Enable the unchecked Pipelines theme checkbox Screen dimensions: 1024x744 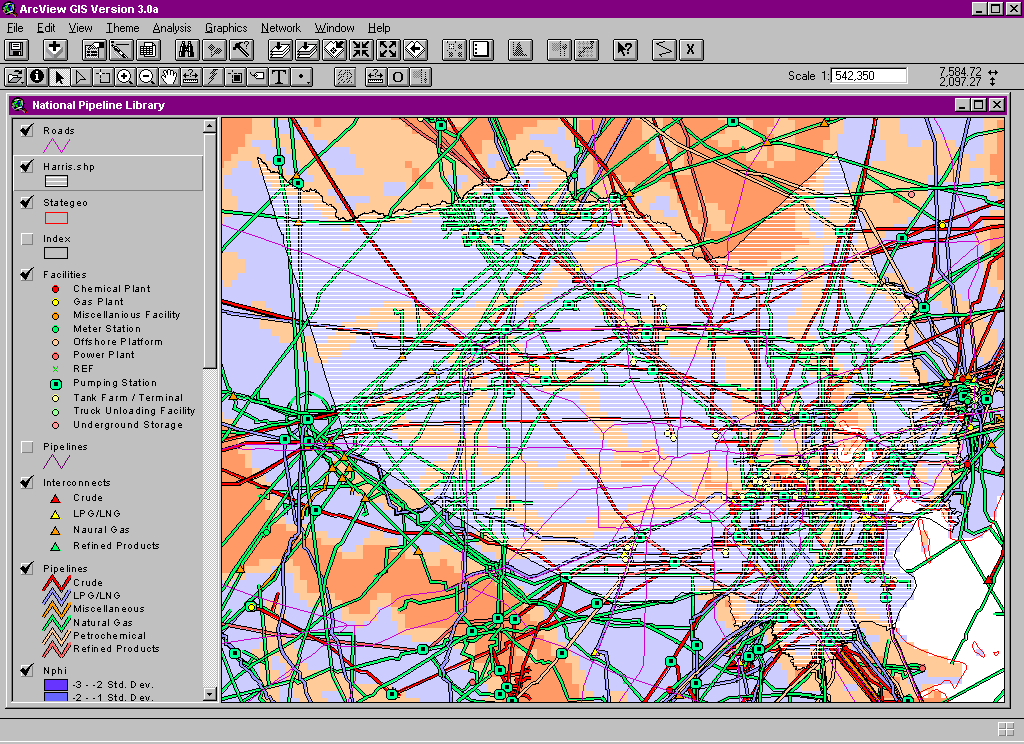(x=27, y=447)
